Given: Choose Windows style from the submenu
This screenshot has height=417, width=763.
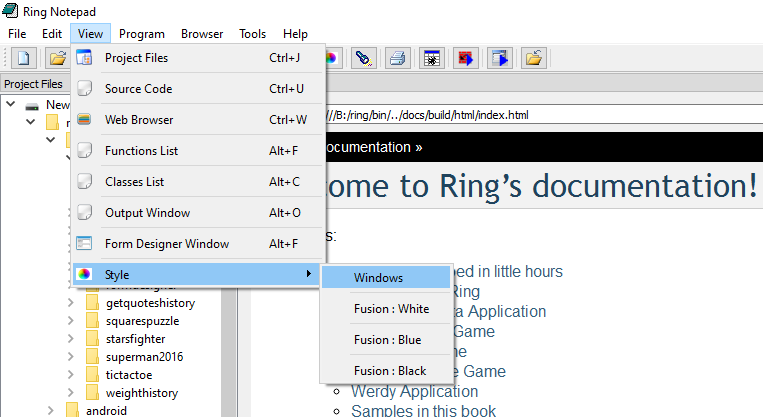Looking at the screenshot, I should pyautogui.click(x=378, y=278).
